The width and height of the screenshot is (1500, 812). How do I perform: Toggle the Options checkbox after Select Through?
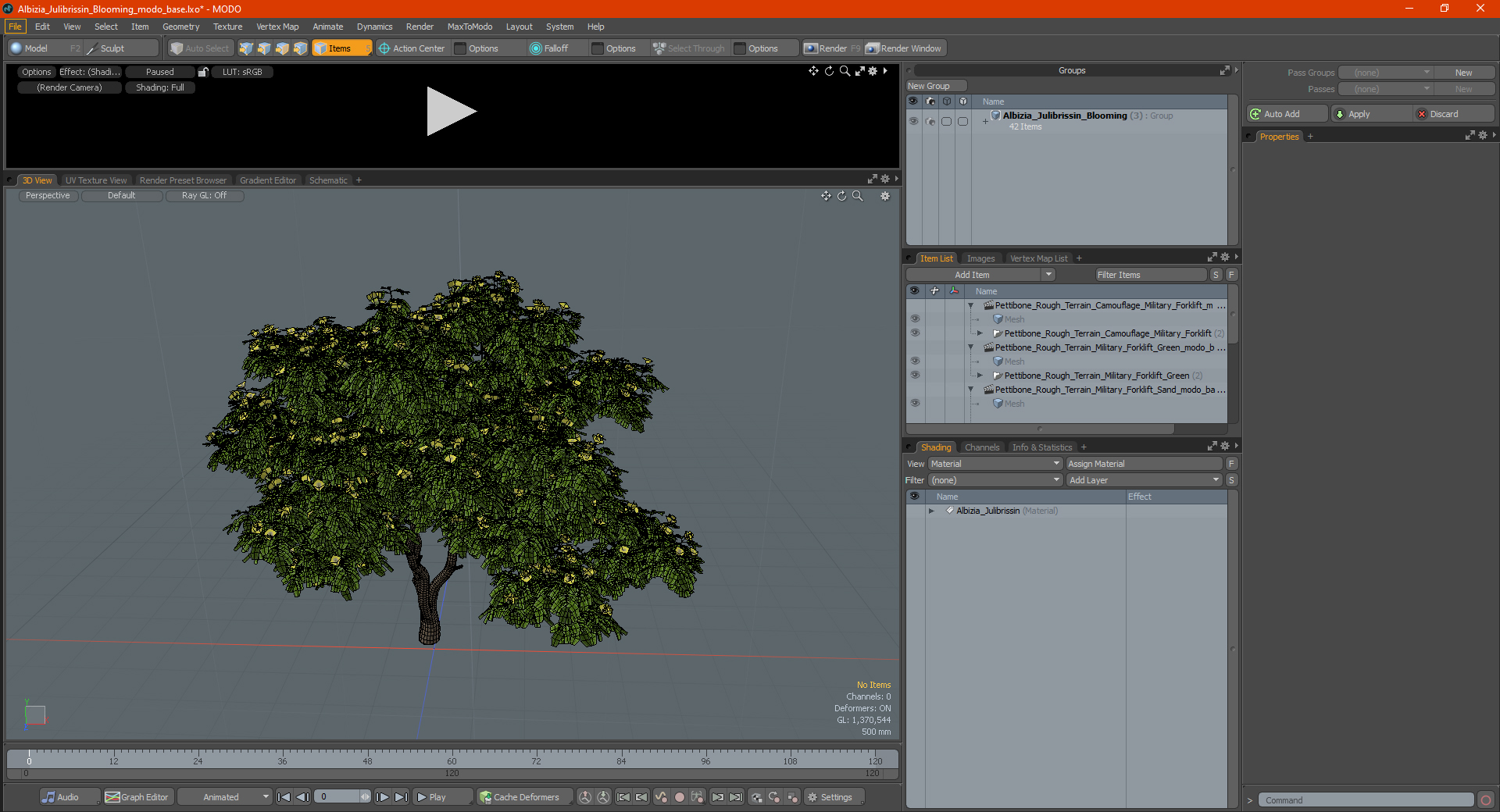coord(741,48)
